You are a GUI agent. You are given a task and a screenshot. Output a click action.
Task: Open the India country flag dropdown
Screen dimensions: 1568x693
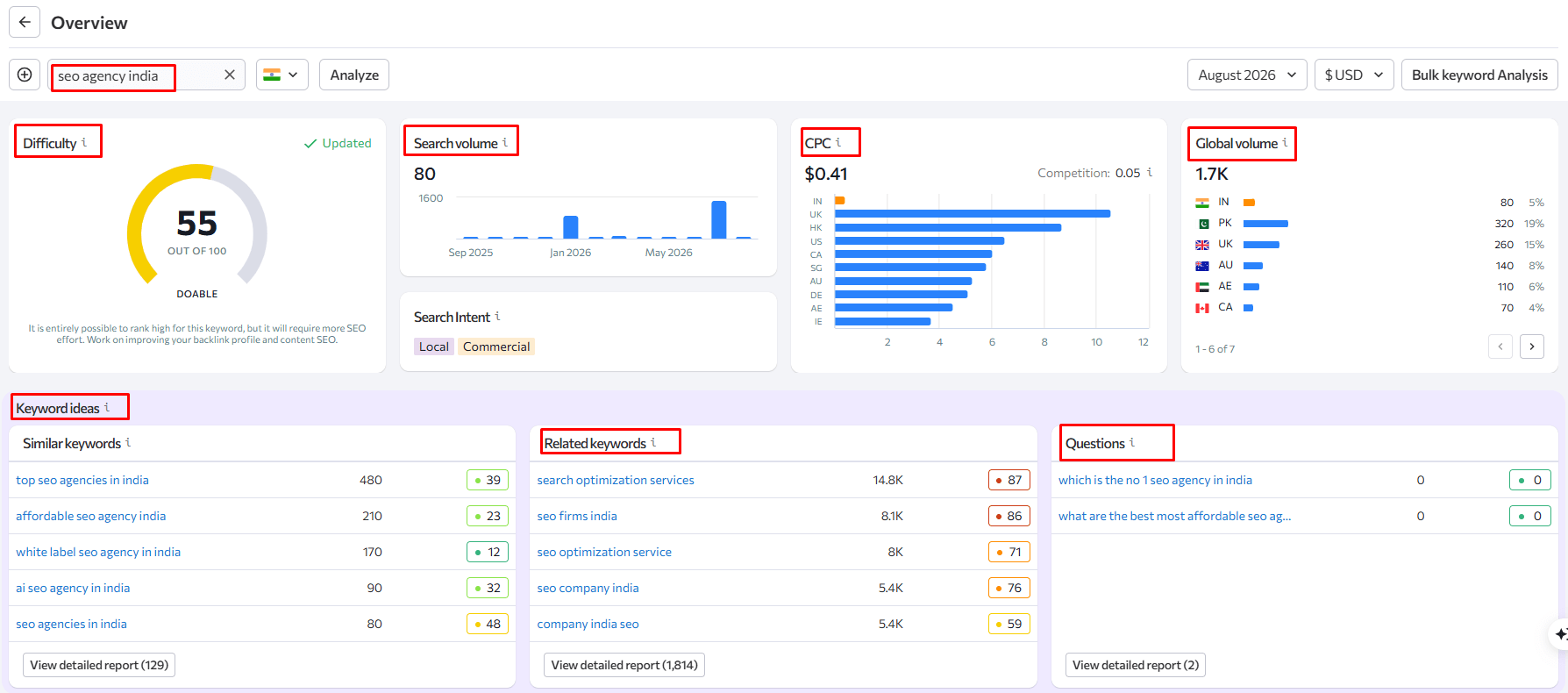[282, 75]
